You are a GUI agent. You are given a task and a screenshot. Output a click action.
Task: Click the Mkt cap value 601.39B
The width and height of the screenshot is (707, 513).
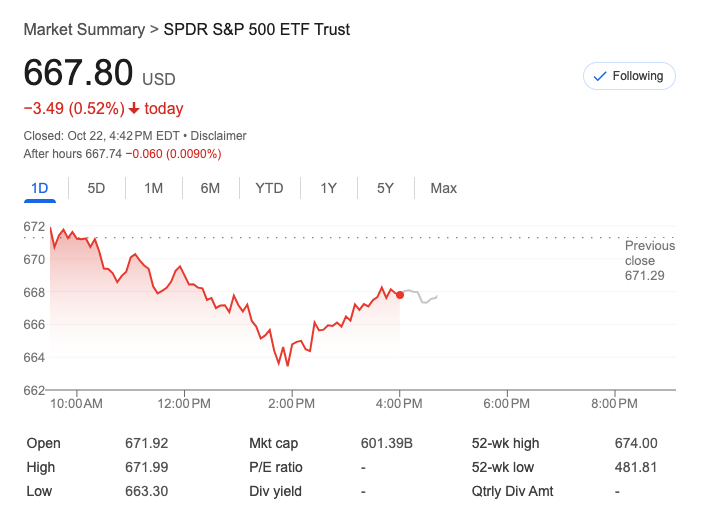(x=386, y=443)
